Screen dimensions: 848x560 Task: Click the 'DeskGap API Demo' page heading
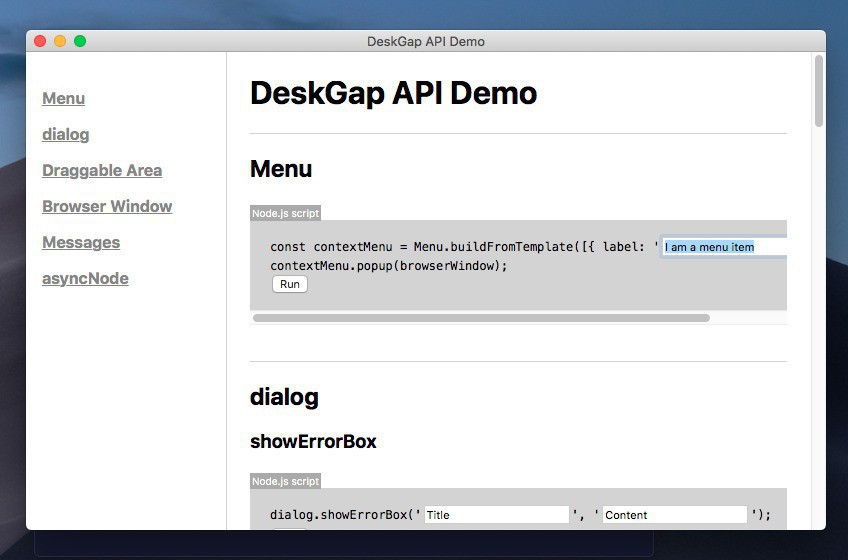pos(393,93)
